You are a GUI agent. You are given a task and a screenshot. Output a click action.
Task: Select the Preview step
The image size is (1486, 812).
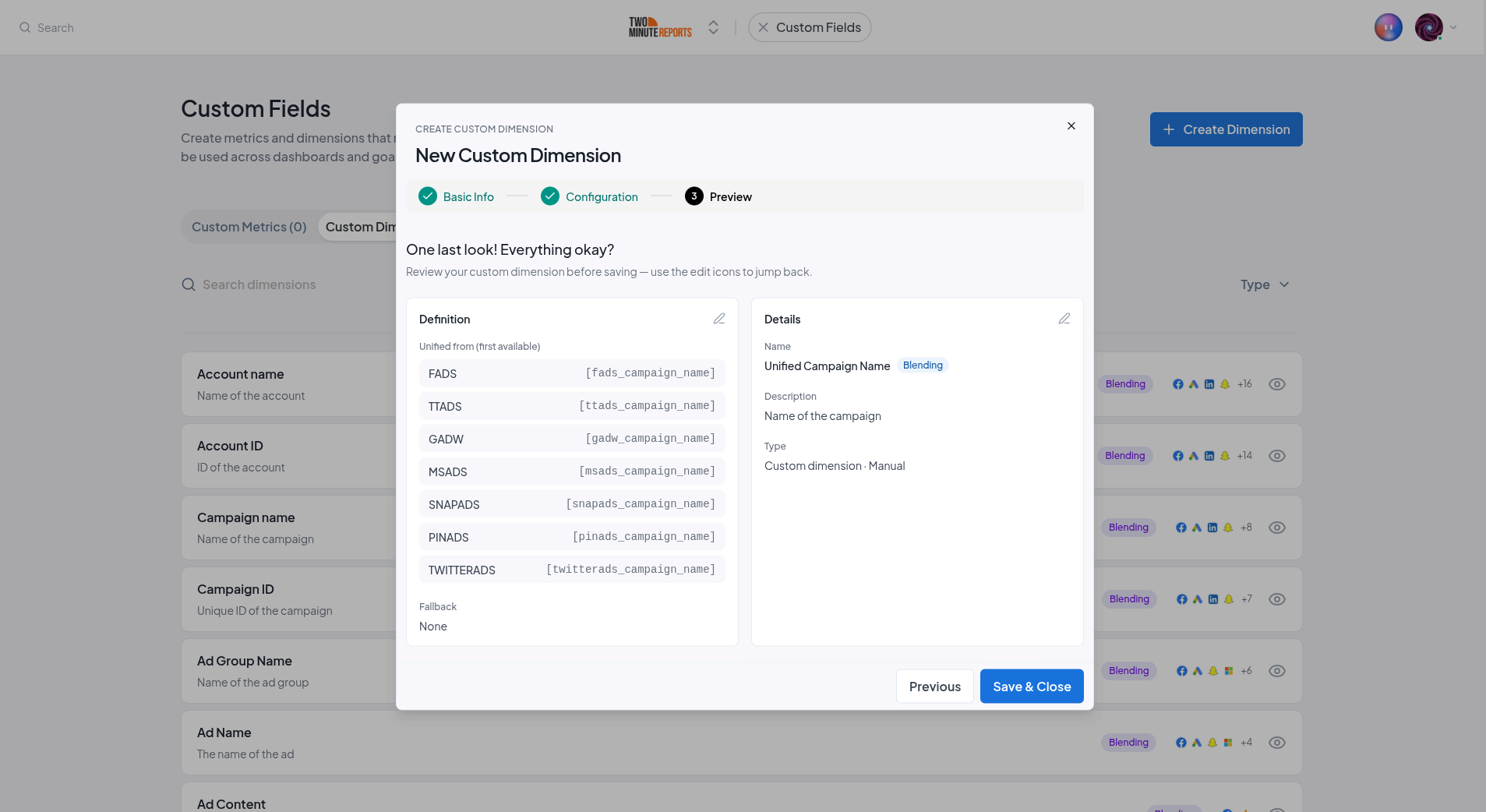718,196
